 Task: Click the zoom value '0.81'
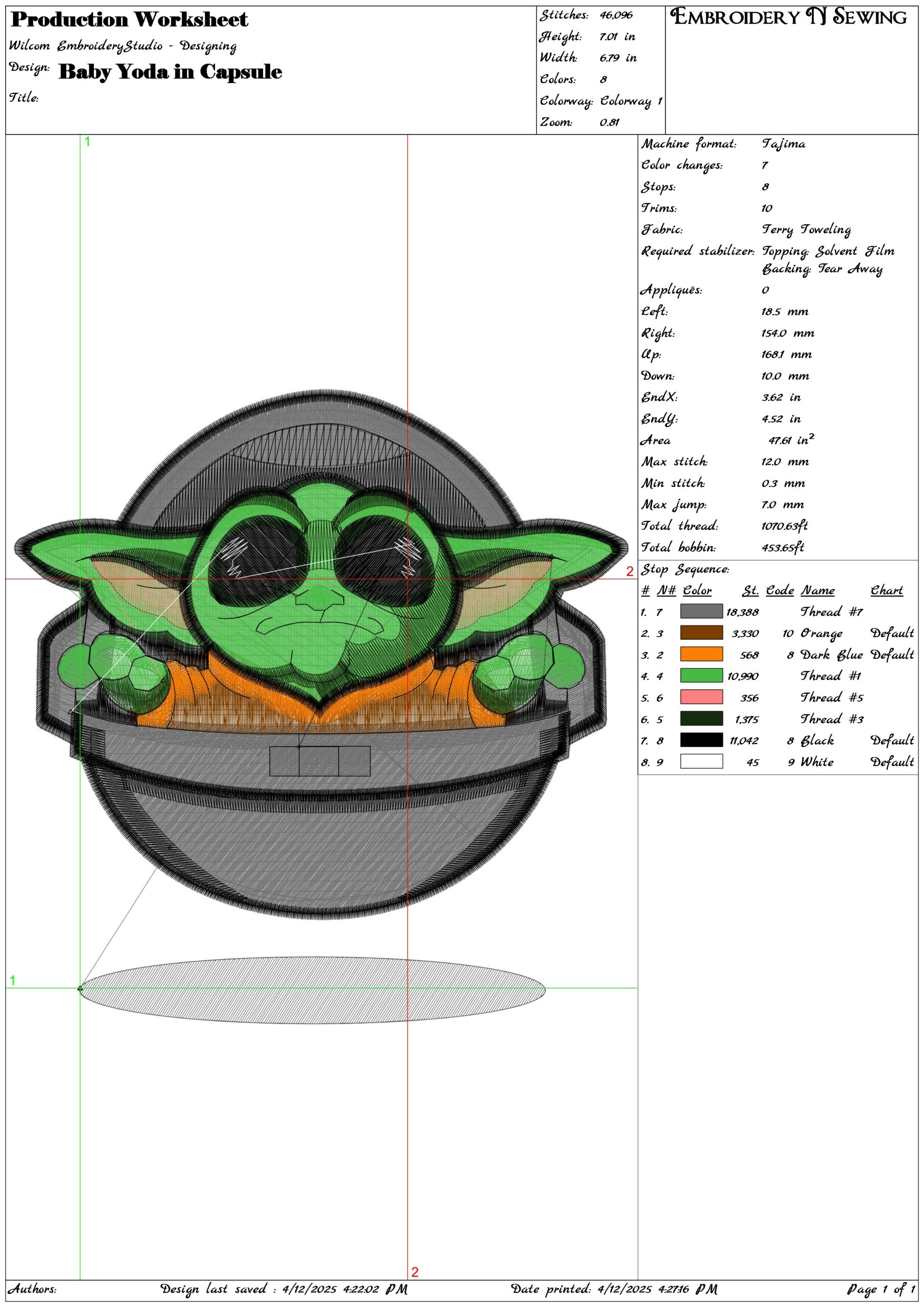coord(609,123)
